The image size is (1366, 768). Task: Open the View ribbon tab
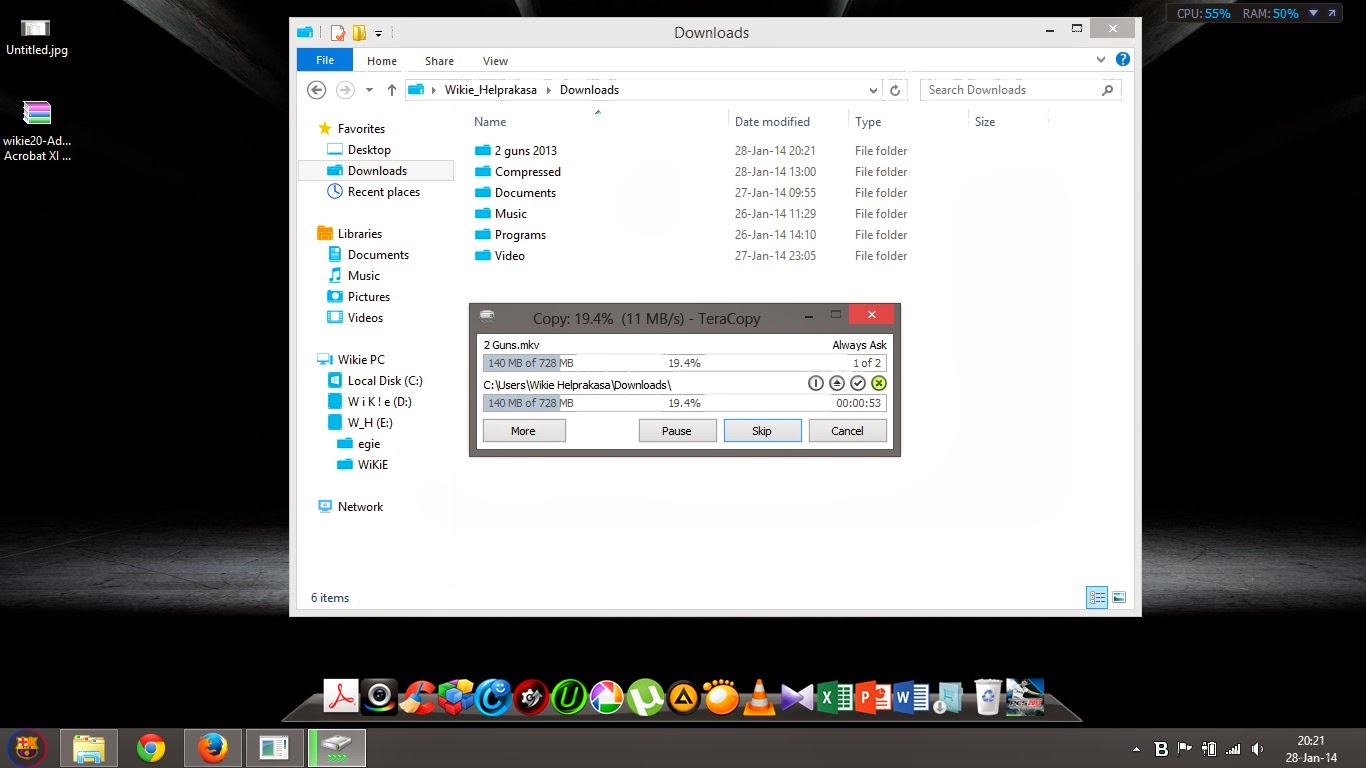495,61
